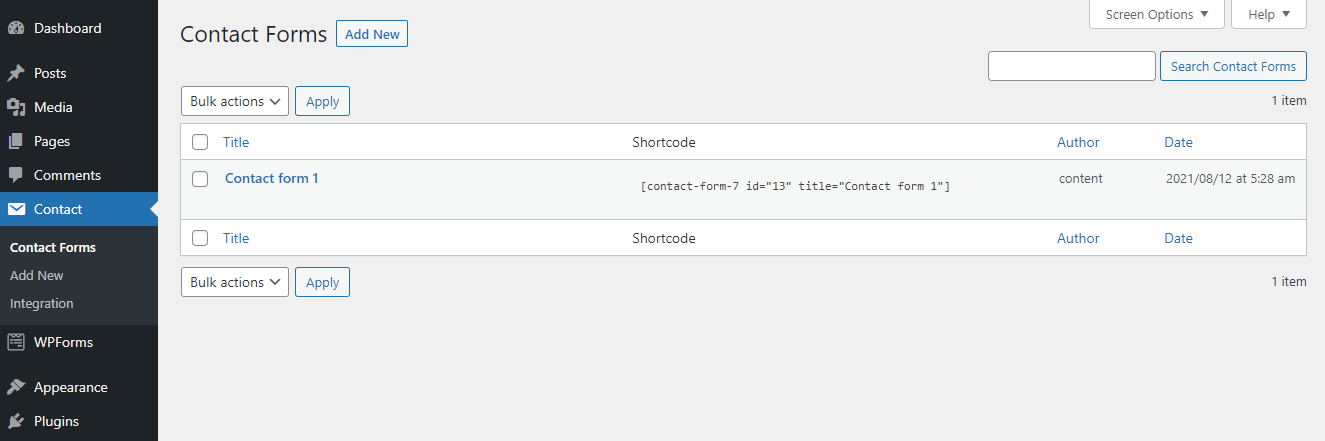Toggle the select-all checkbox in table footer
The width and height of the screenshot is (1325, 441).
click(x=200, y=238)
